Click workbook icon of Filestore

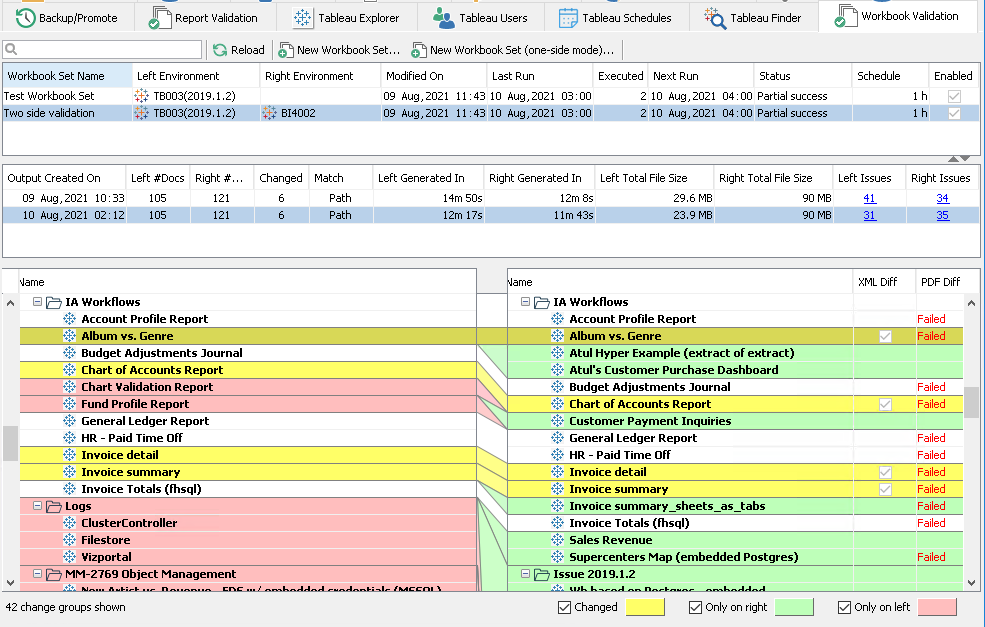tap(70, 540)
